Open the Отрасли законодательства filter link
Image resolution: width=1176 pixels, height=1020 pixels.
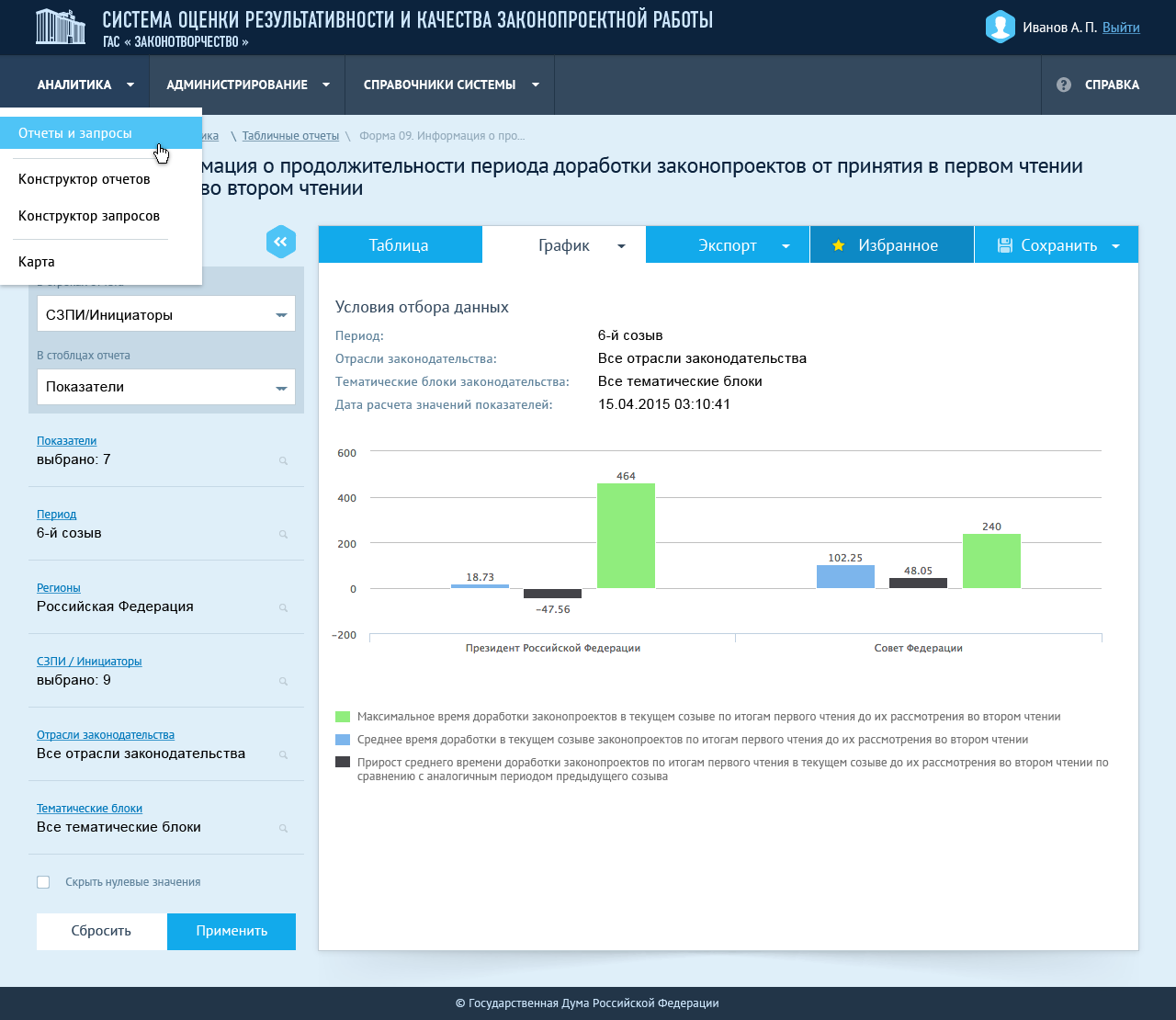(106, 735)
